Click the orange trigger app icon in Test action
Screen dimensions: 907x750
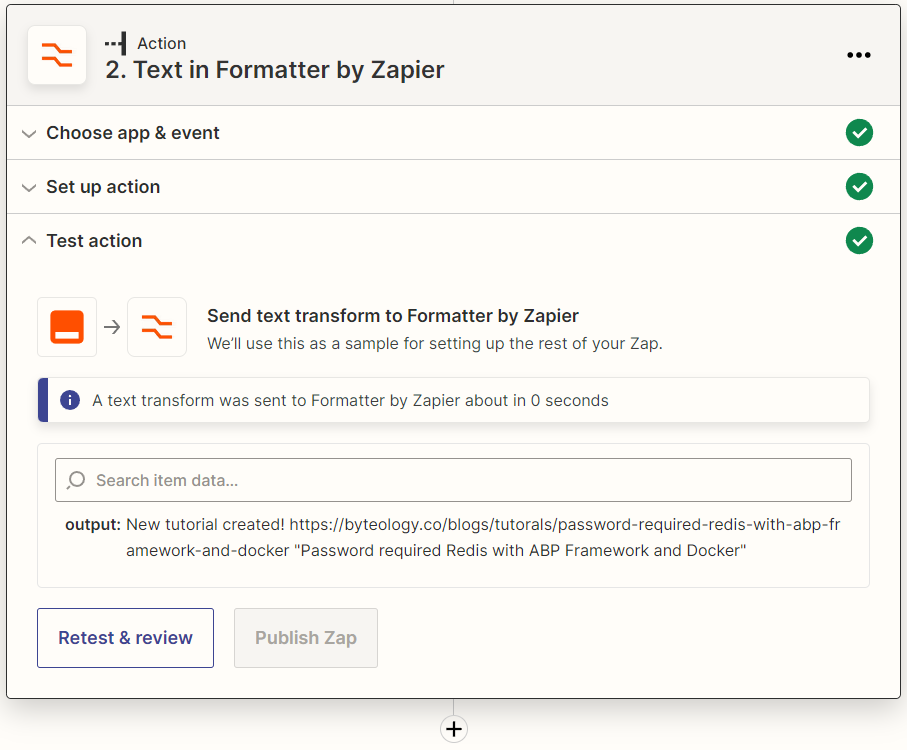[x=67, y=327]
